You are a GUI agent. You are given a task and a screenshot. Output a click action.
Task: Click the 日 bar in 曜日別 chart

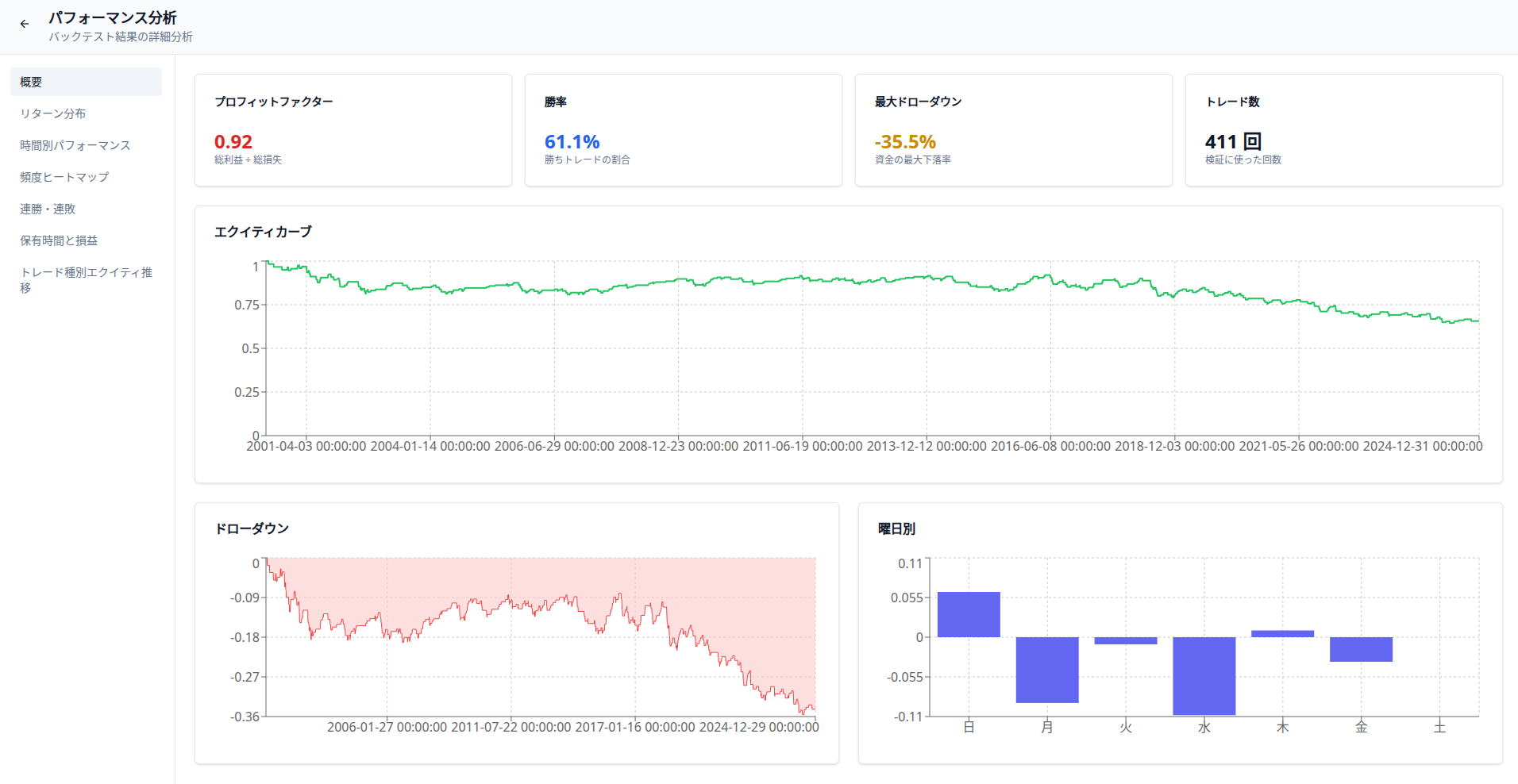tap(969, 615)
